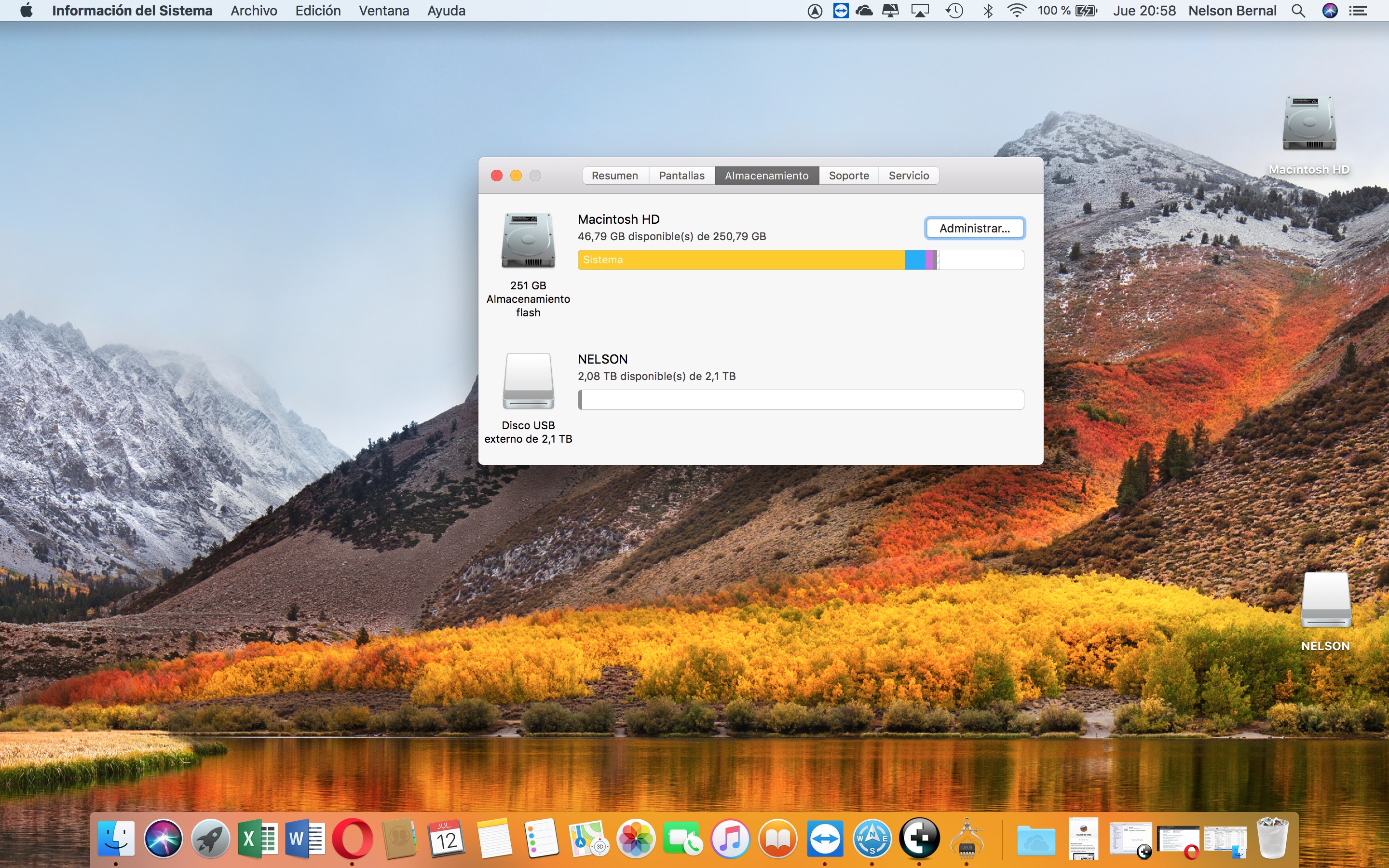The image size is (1389, 868).
Task: Click the Administrar... button
Action: point(974,229)
